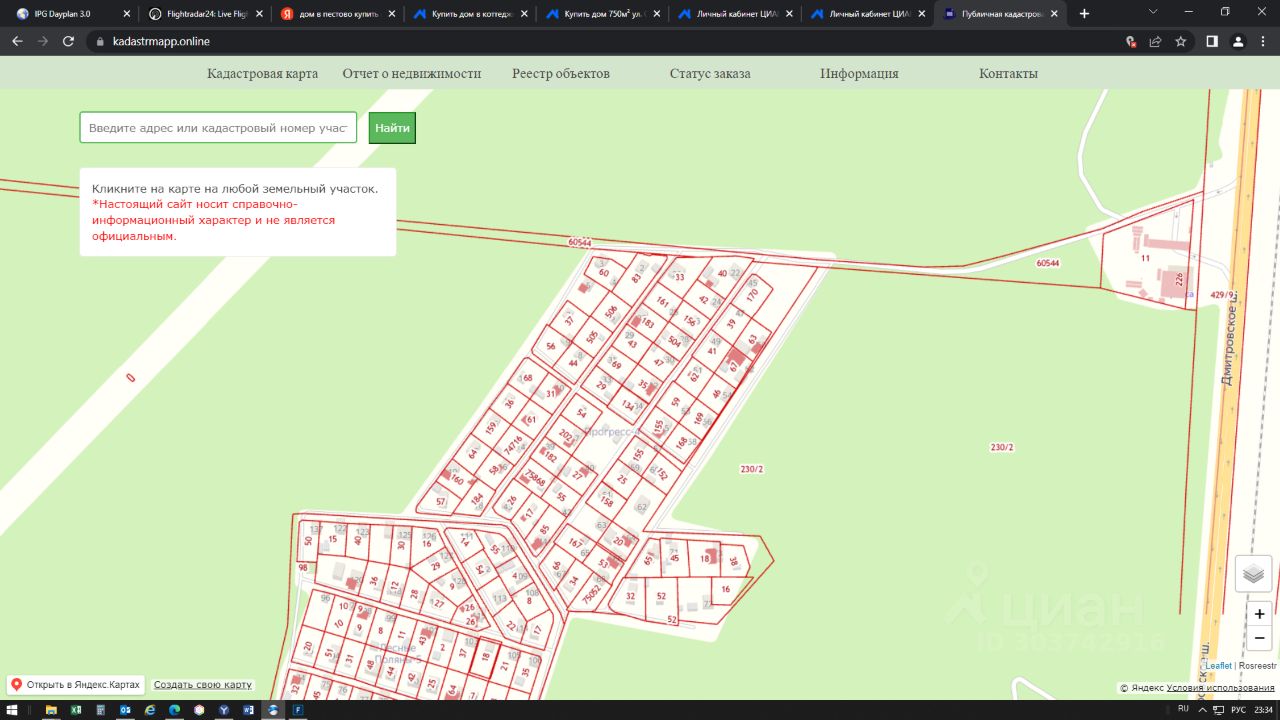
Task: Click Открыть в Яндекс.Картах button
Action: 76,685
